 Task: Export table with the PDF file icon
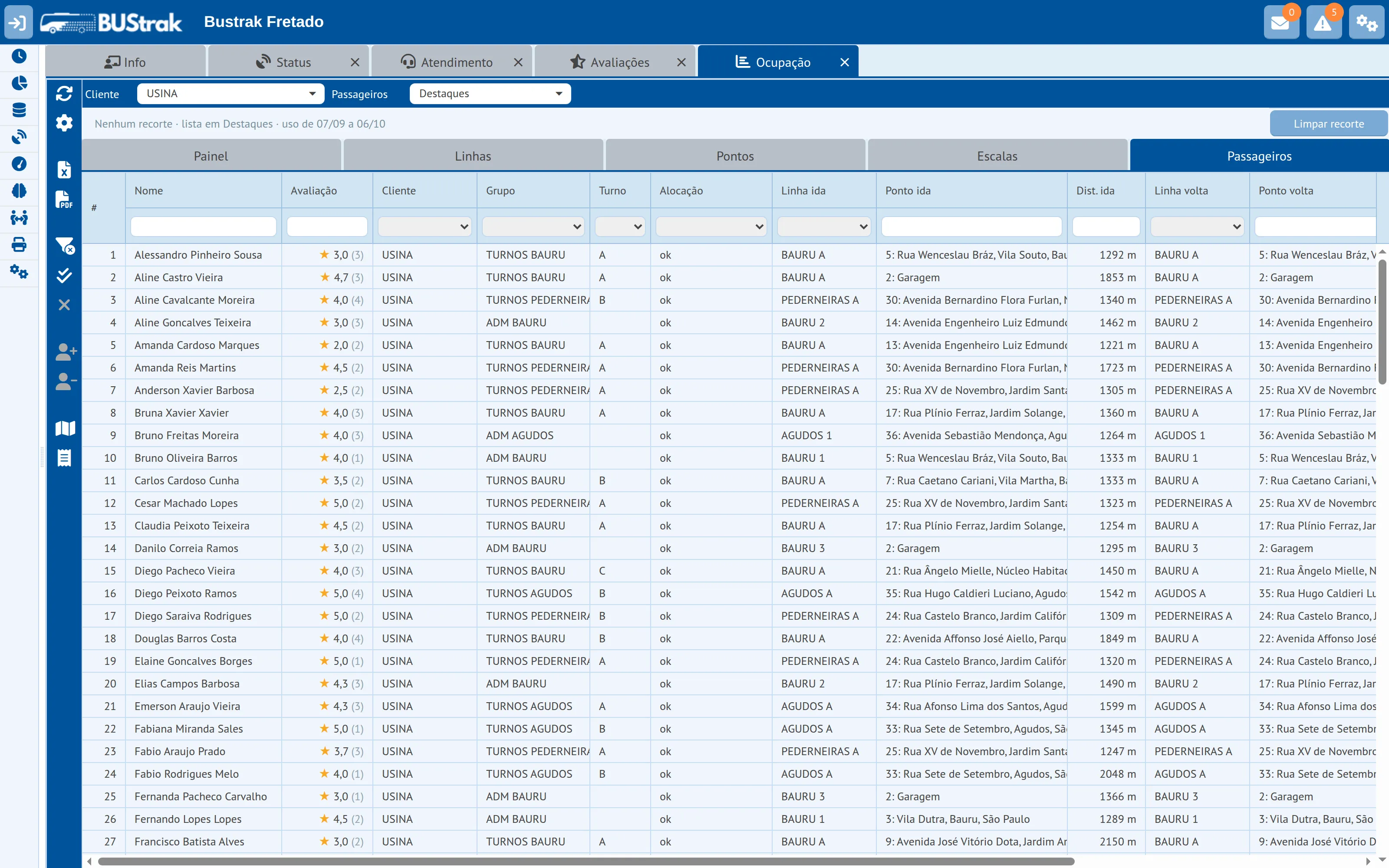[x=64, y=199]
